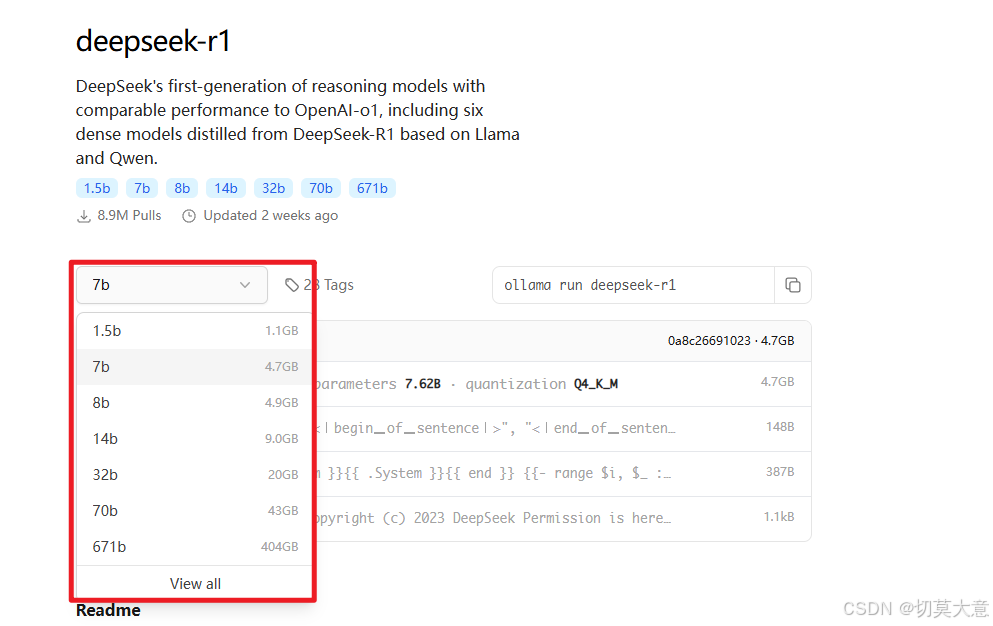This screenshot has height=626, width=993.
Task: Click the deepseek-r1 page title
Action: [152, 41]
